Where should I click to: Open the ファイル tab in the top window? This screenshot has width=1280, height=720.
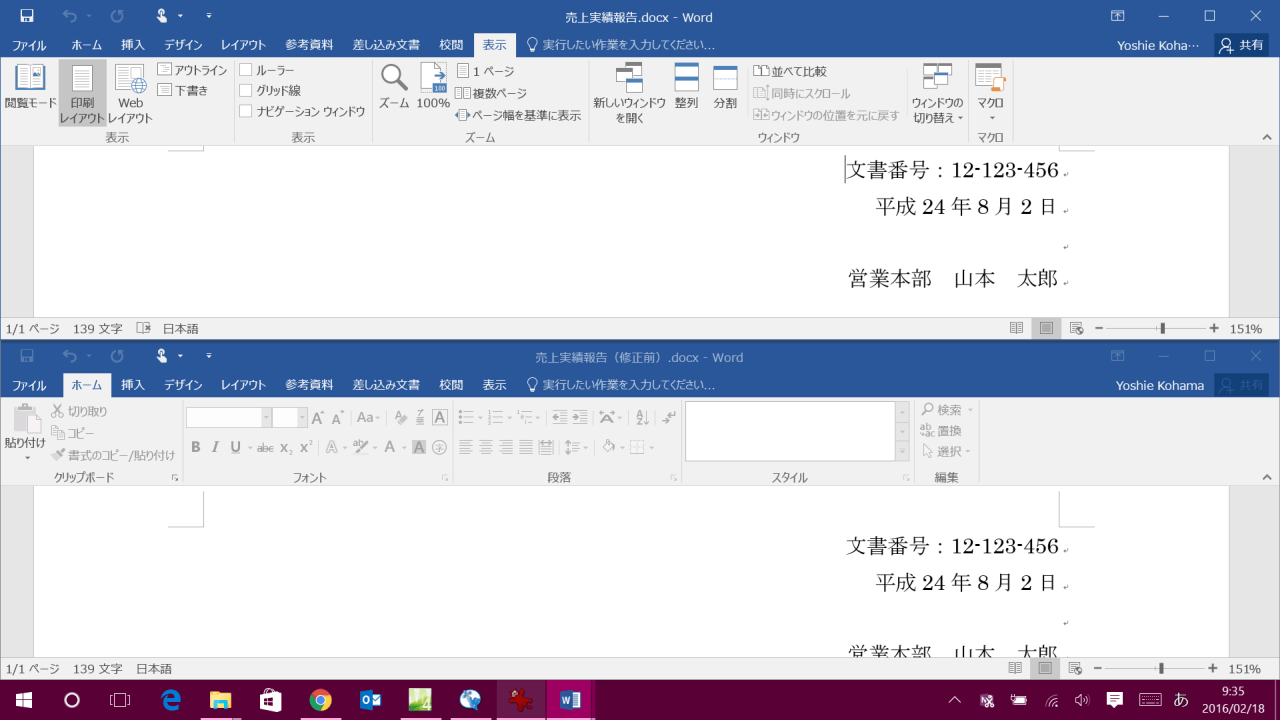[29, 45]
